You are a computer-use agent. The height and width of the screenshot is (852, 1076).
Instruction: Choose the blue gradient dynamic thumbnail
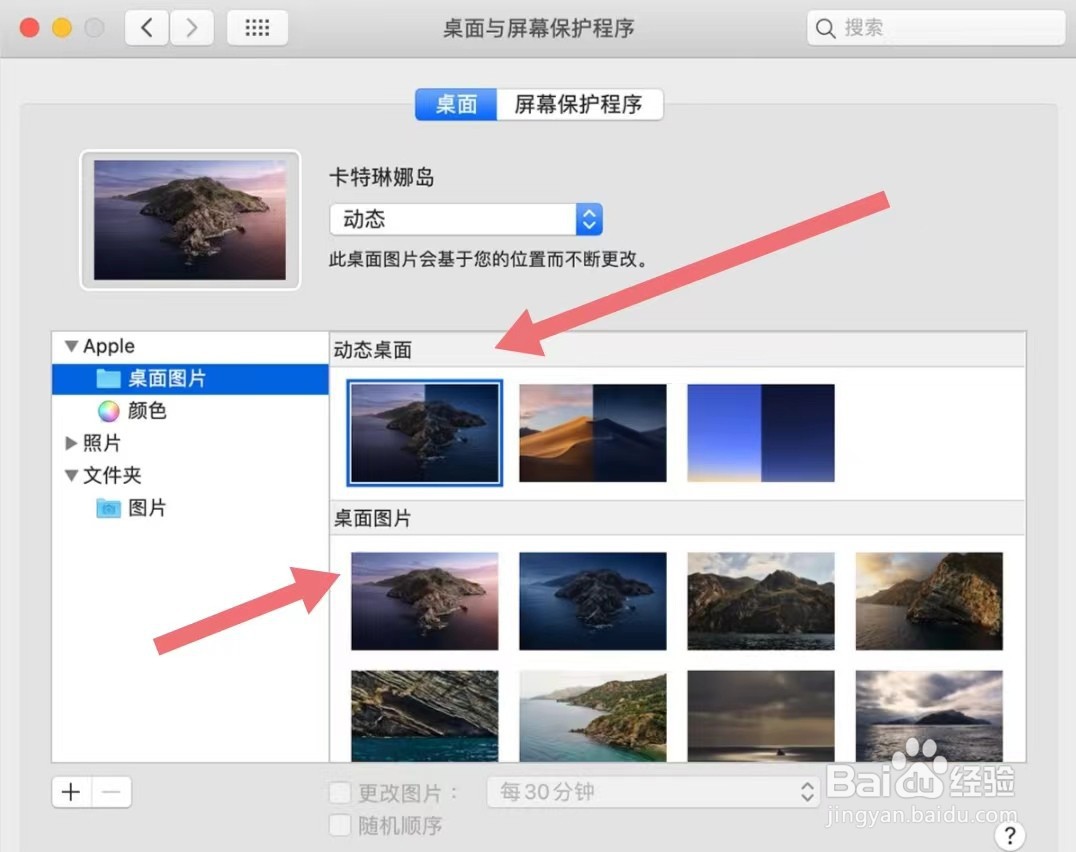pos(761,433)
